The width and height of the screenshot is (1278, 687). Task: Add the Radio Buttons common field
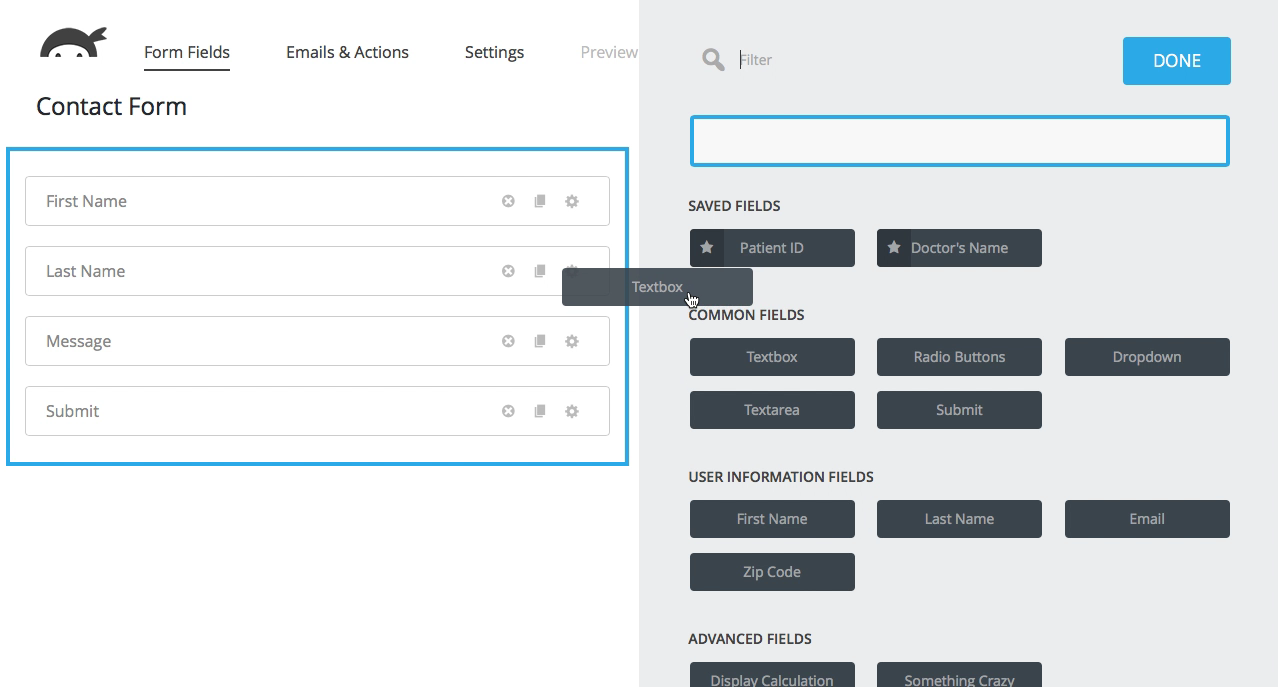pyautogui.click(x=959, y=357)
